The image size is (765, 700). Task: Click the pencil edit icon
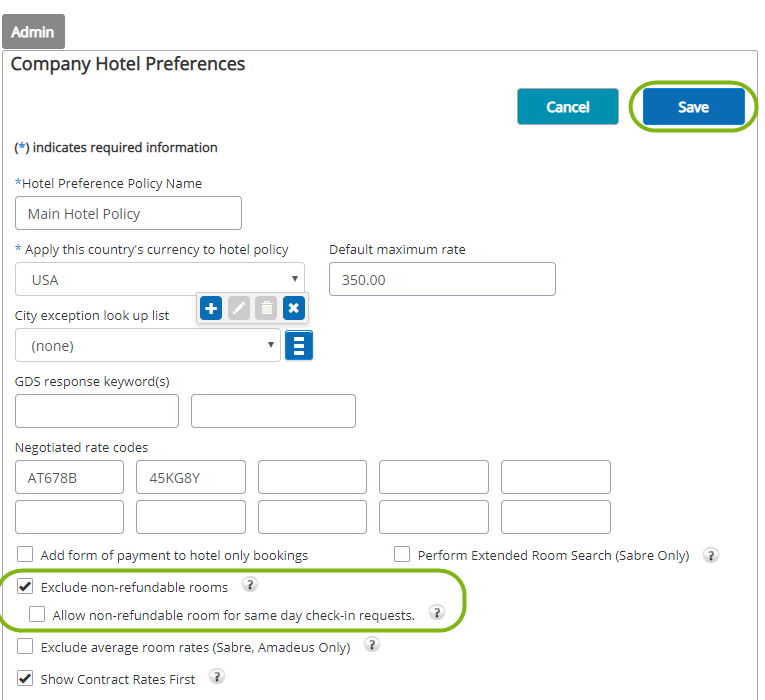[x=239, y=308]
